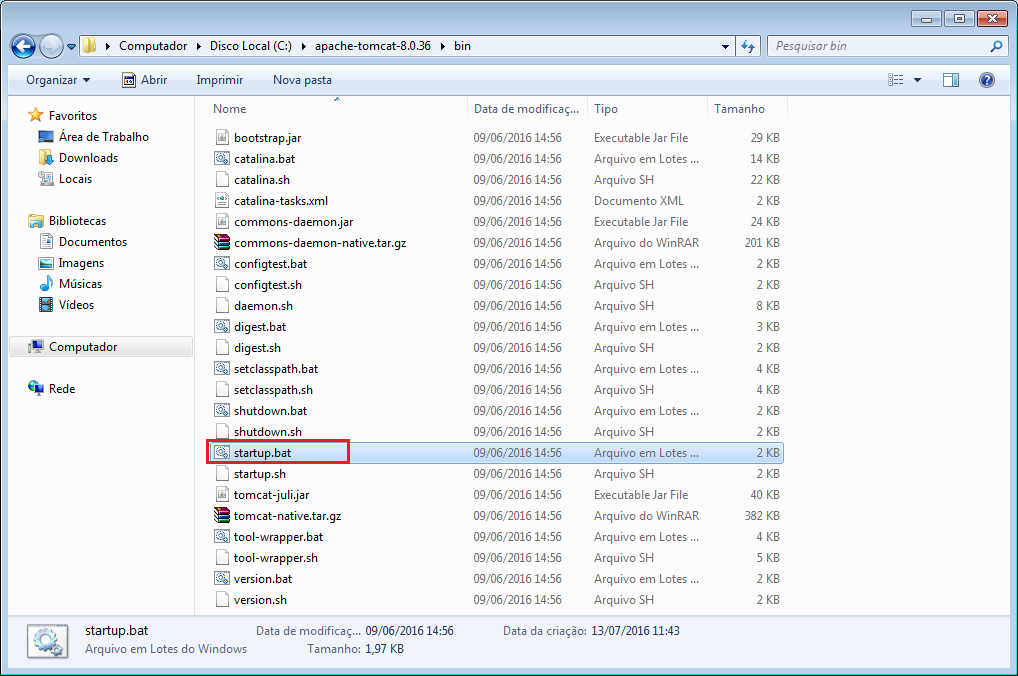Image resolution: width=1018 pixels, height=676 pixels.
Task: Expand the address bar history dropdown
Action: (725, 47)
